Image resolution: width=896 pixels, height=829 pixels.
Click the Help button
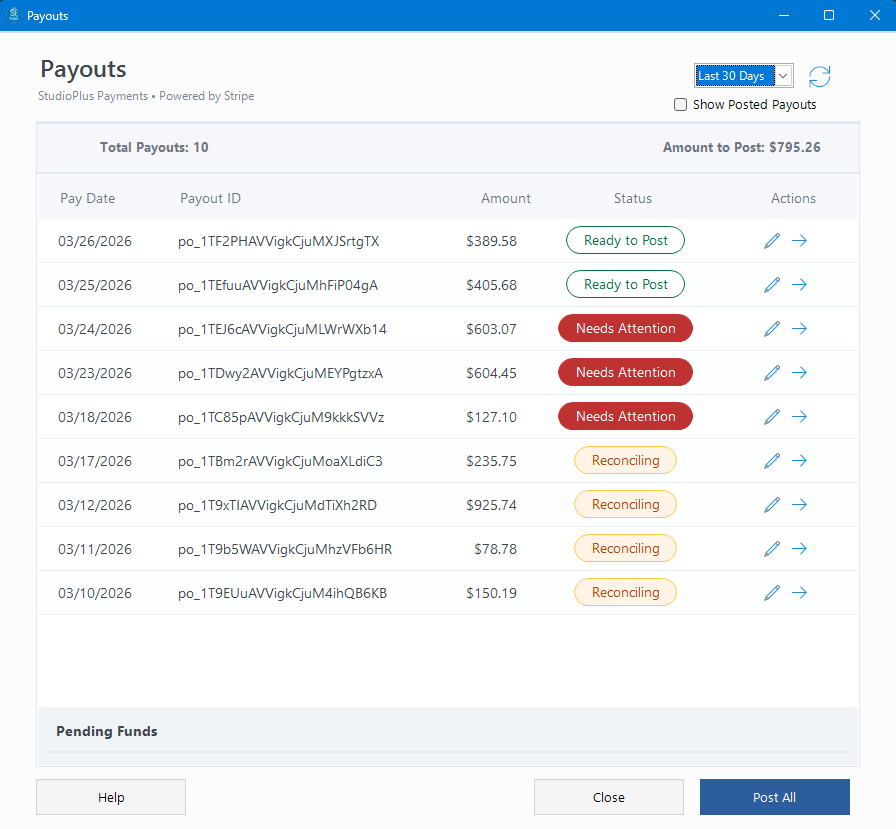point(111,797)
